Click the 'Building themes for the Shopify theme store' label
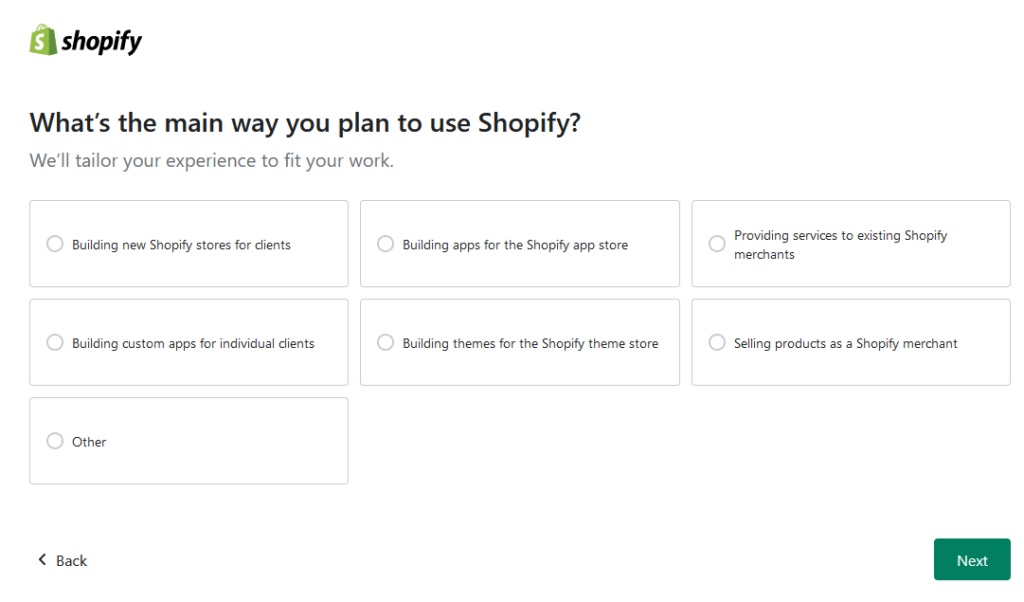Screen dimensions: 1024x602 point(530,344)
